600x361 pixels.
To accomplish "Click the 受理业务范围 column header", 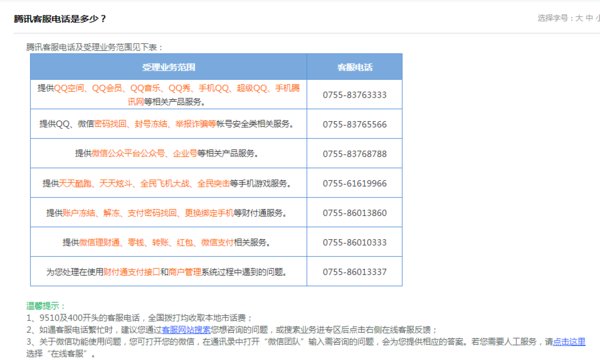I will point(168,67).
